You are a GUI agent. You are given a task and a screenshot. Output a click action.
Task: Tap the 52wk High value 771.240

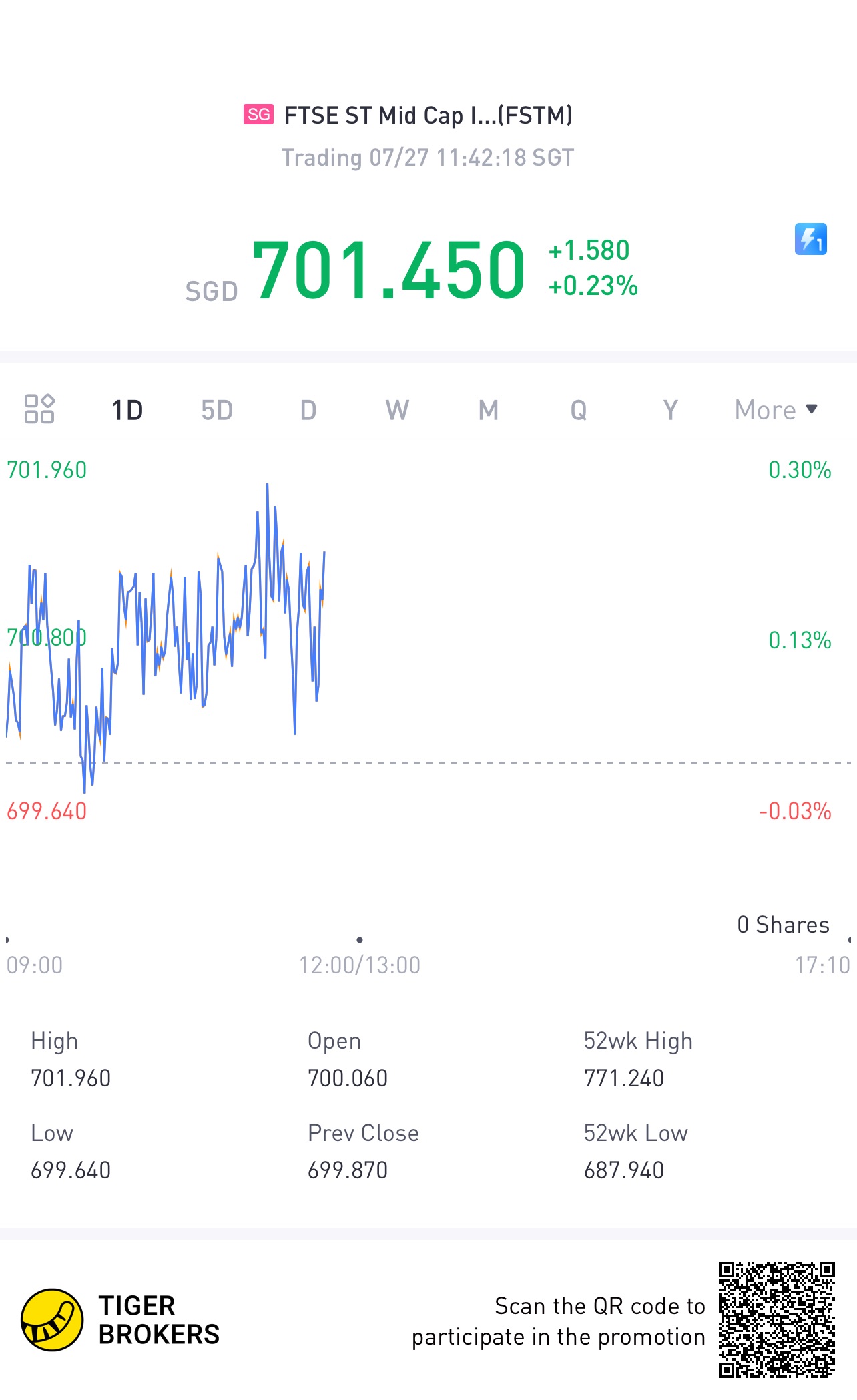coord(624,1078)
